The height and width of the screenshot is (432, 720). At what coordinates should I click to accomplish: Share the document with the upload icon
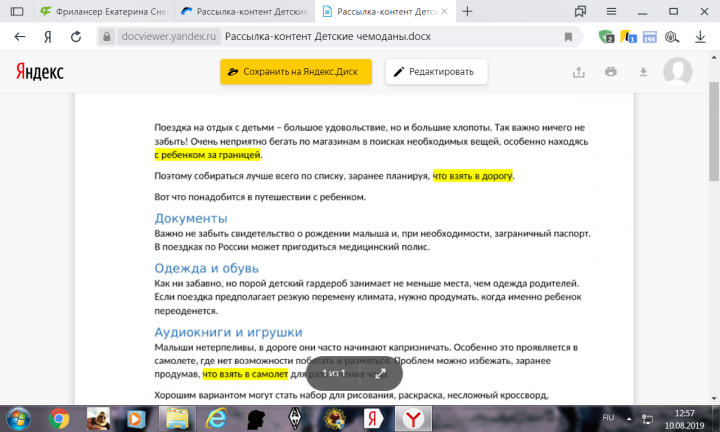coord(579,72)
